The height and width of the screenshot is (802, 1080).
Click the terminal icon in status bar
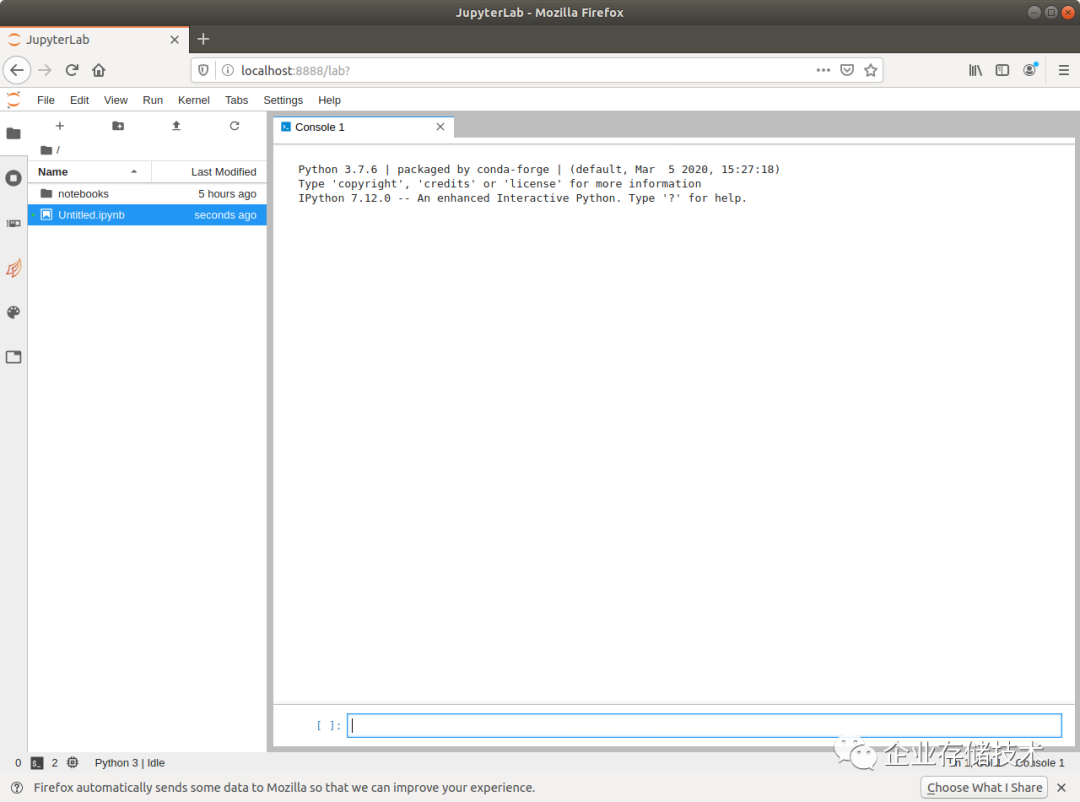coord(37,763)
